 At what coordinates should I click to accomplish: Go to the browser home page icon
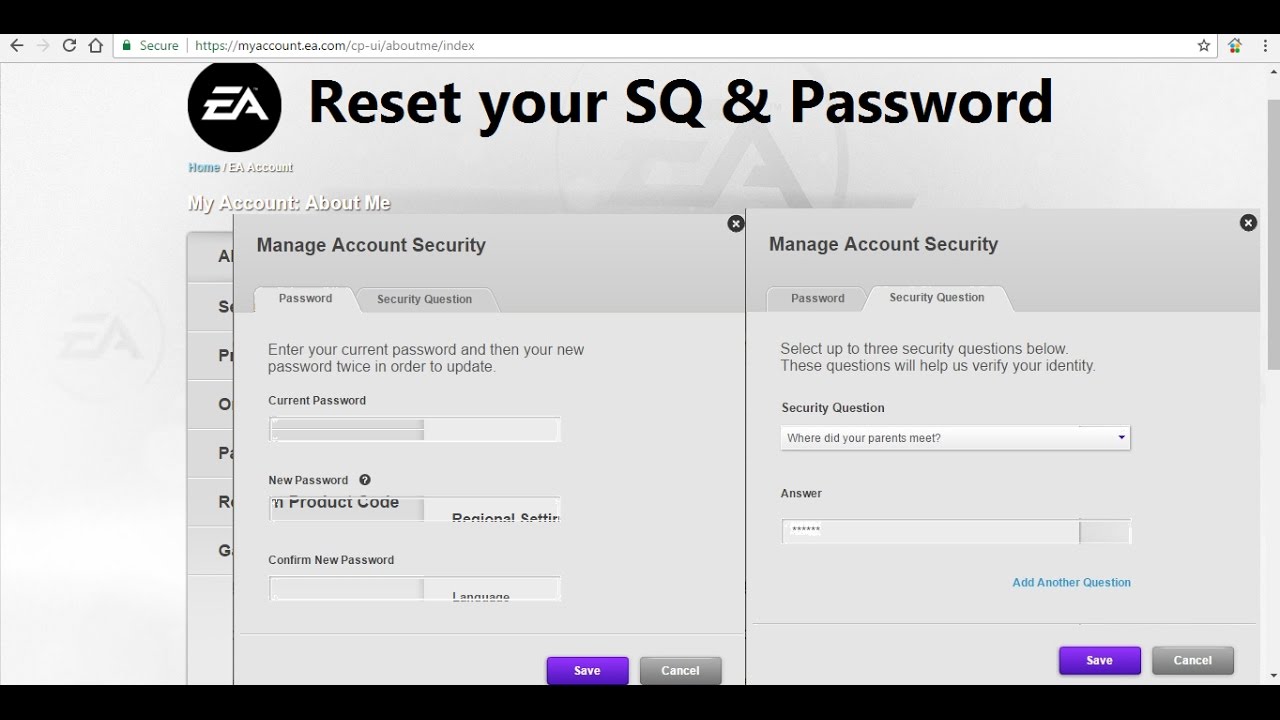96,45
